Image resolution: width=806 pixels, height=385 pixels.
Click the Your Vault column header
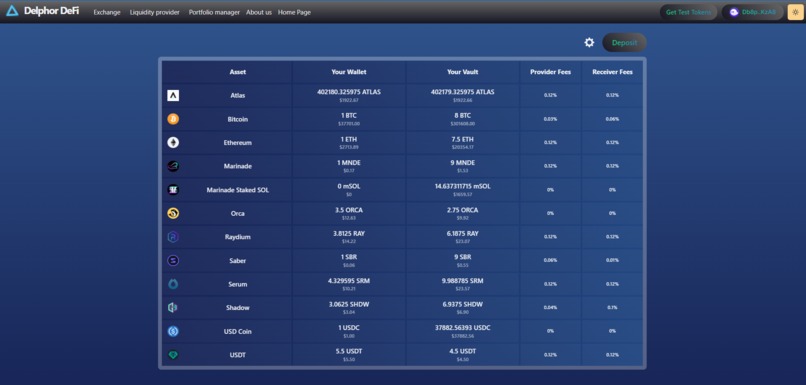(x=463, y=72)
